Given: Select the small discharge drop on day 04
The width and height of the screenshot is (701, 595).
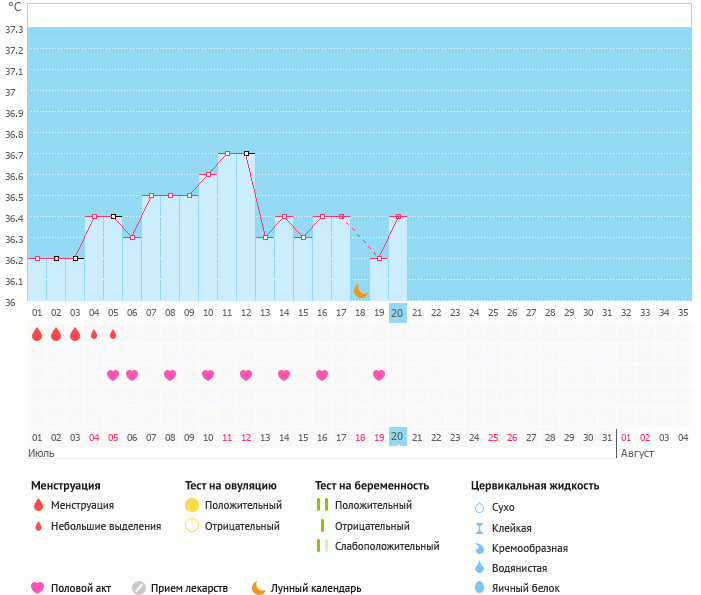Looking at the screenshot, I should pos(94,334).
